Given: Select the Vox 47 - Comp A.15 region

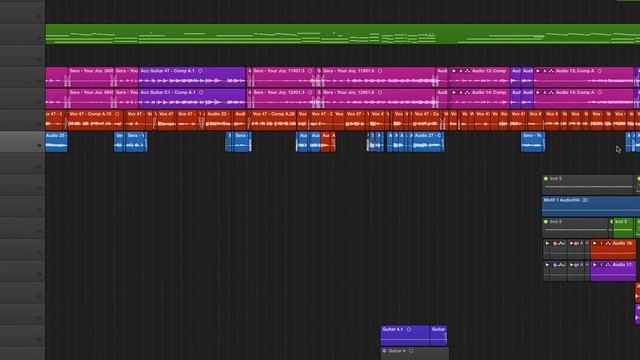Looking at the screenshot, I should coord(96,120).
